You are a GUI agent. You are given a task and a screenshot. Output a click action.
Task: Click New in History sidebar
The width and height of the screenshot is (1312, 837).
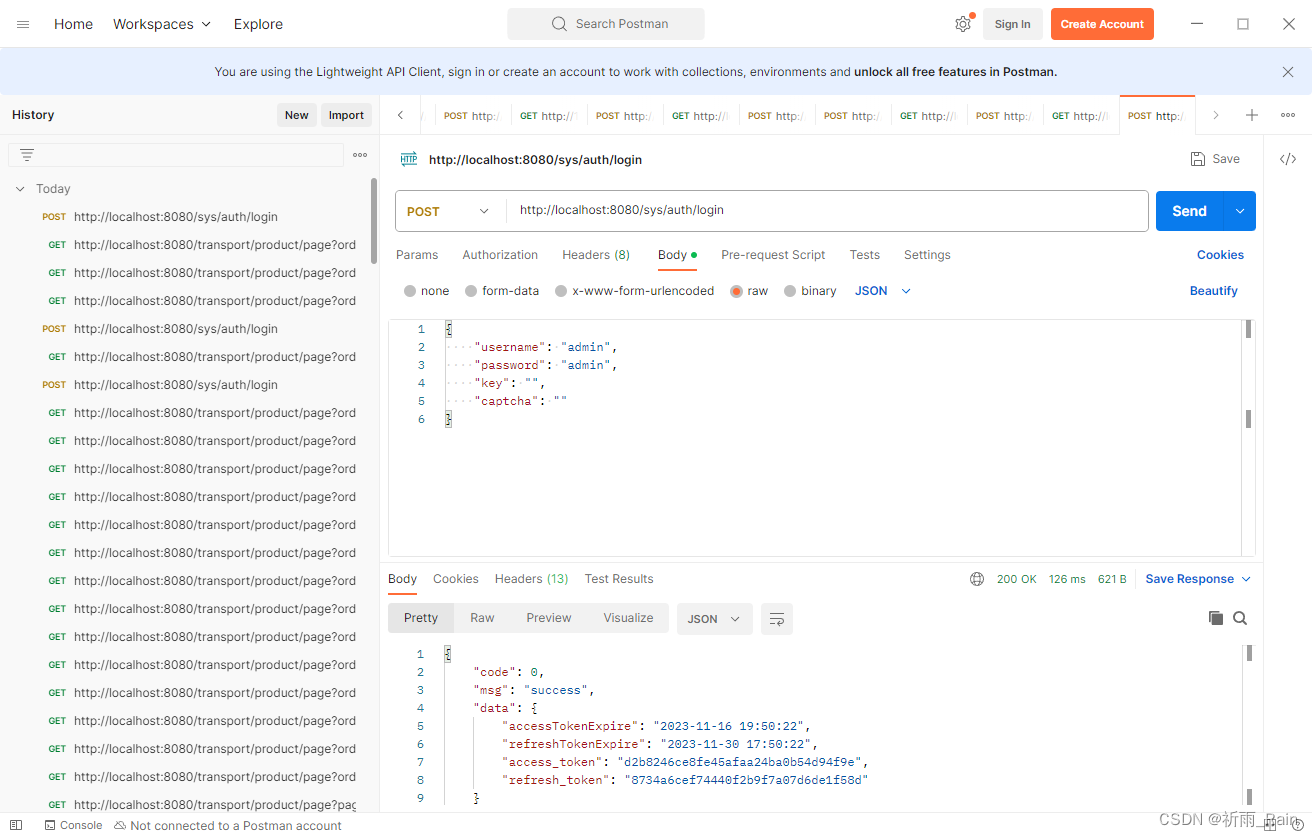[x=297, y=115]
